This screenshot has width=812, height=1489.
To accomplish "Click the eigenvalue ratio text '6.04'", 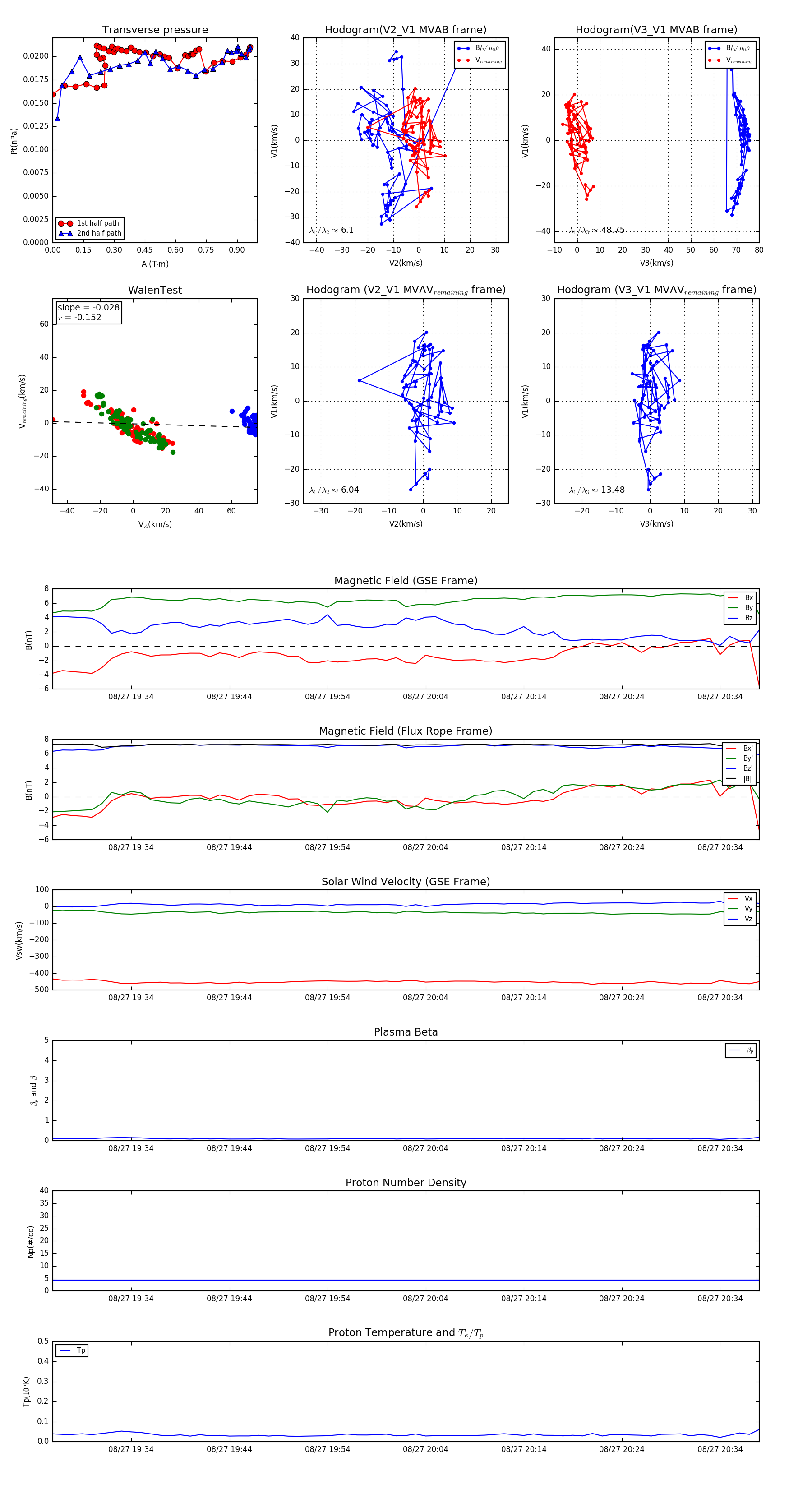I will (350, 490).
